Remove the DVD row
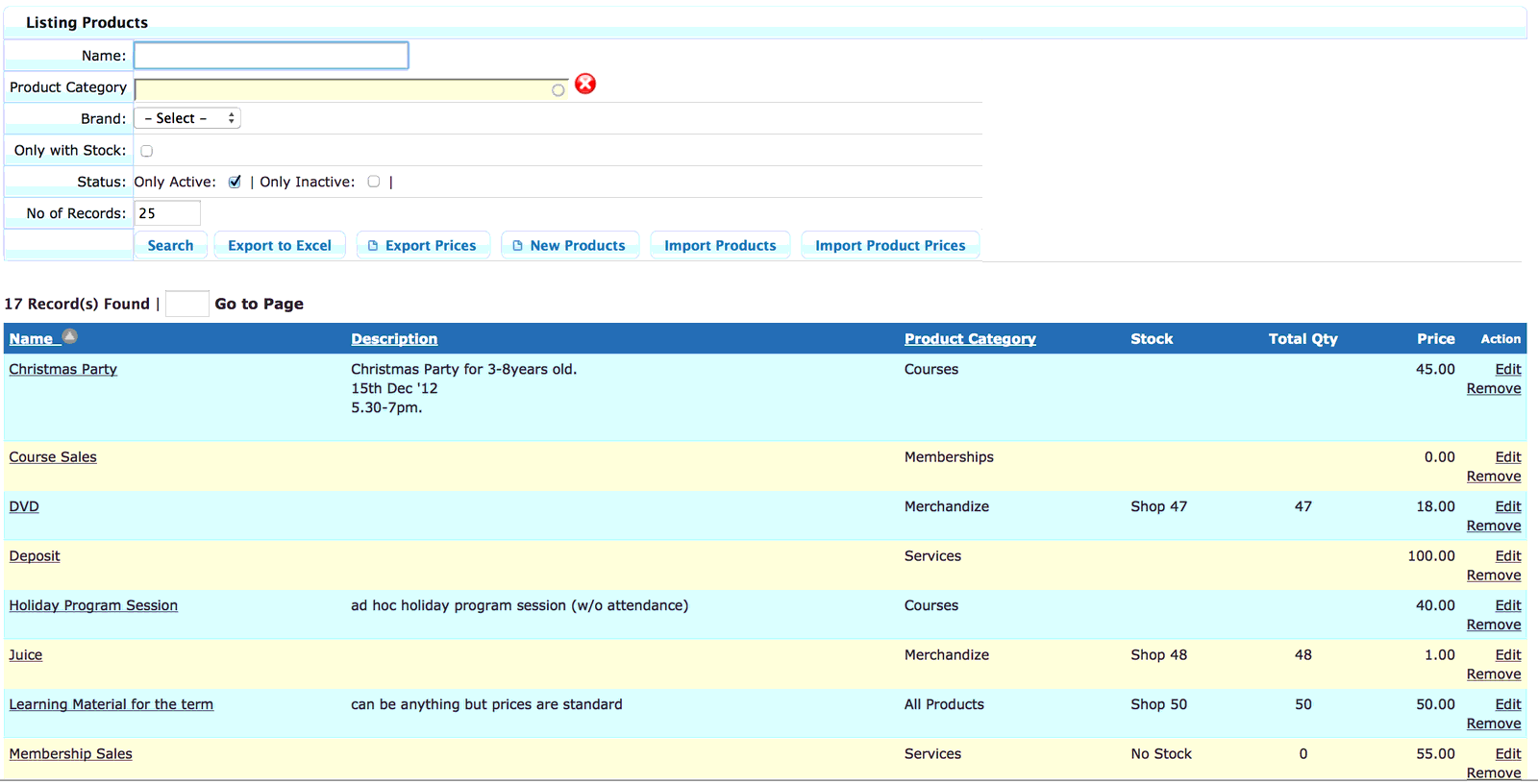The image size is (1538, 784). click(1494, 526)
